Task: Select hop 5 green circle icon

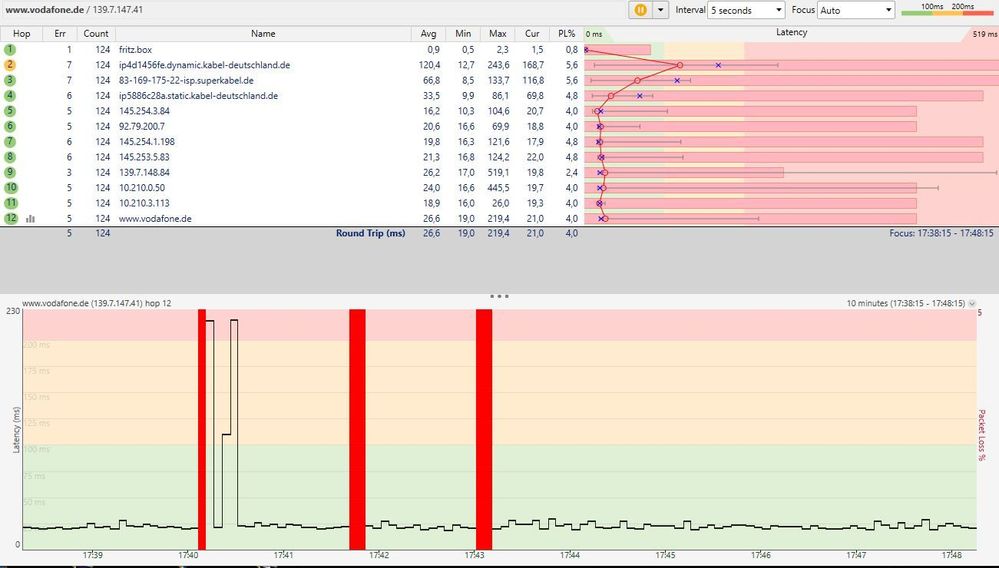Action: 10,111
